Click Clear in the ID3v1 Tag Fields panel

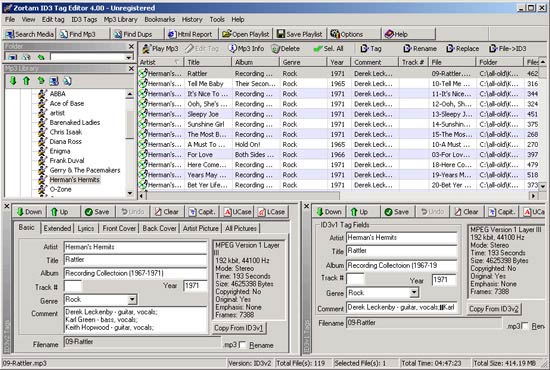coord(467,212)
